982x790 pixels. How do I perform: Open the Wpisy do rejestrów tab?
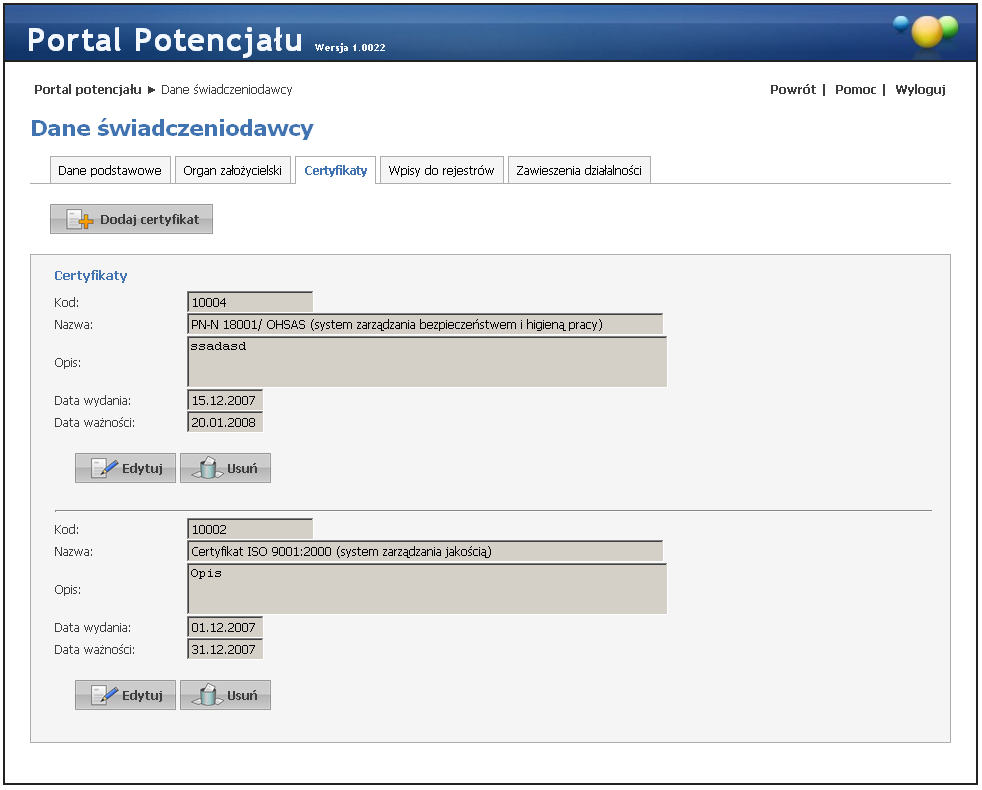(442, 170)
